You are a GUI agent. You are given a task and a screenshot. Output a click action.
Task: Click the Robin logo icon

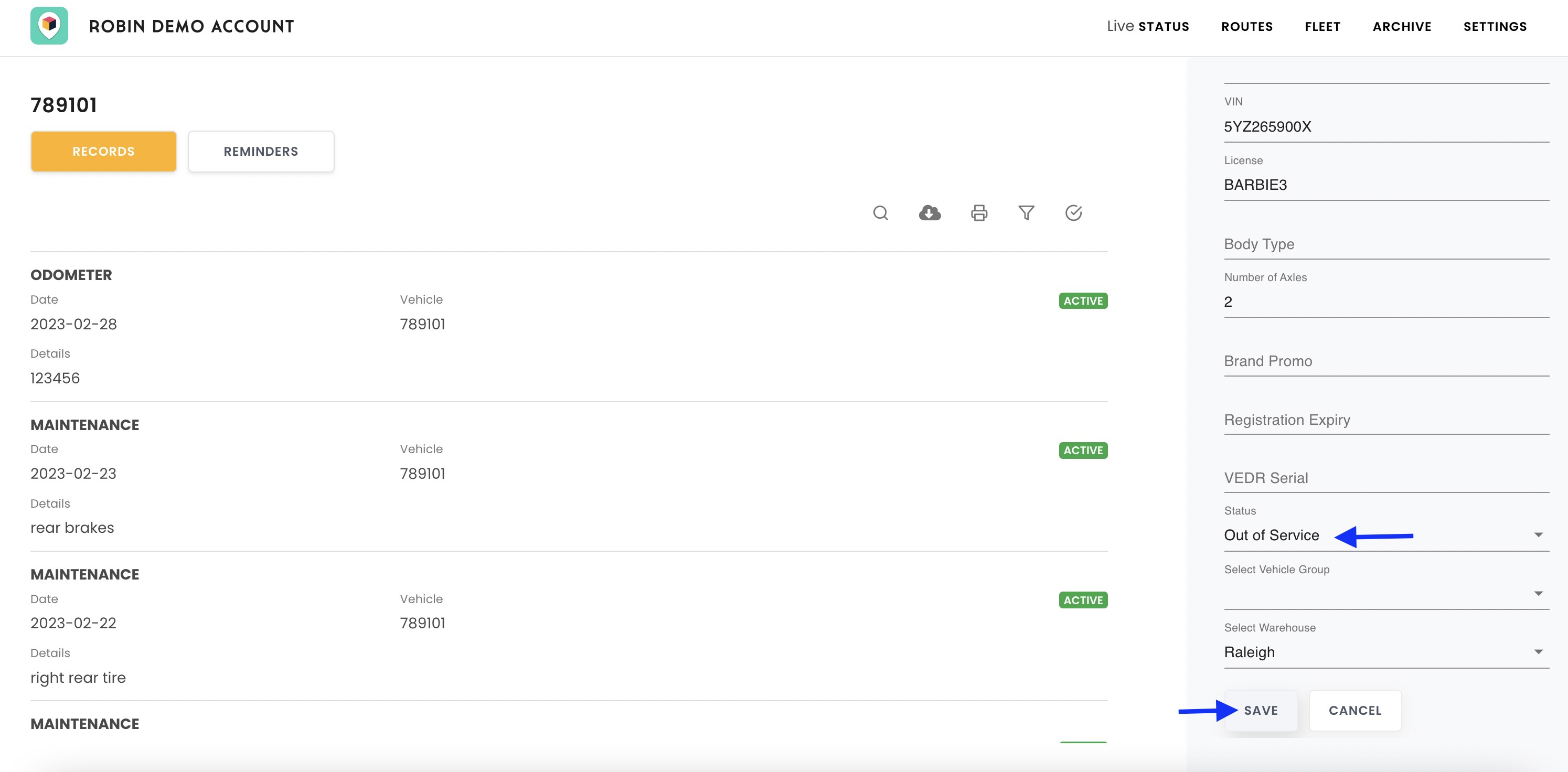click(49, 26)
